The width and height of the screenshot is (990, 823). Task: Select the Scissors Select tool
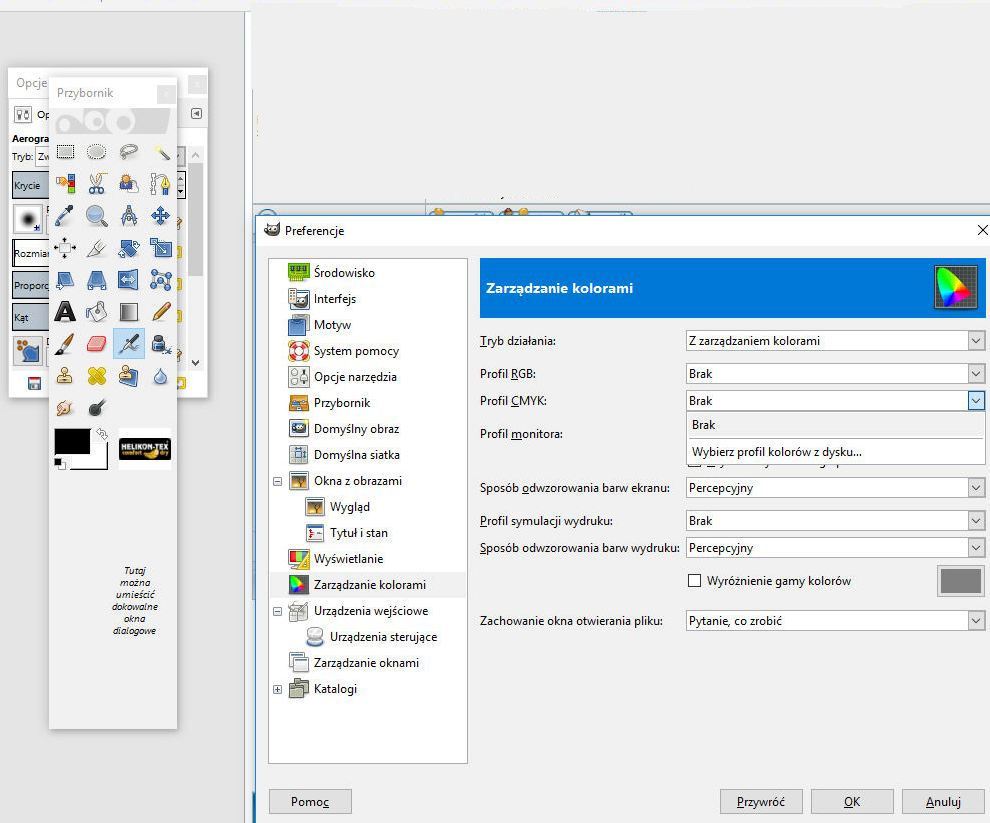97,183
